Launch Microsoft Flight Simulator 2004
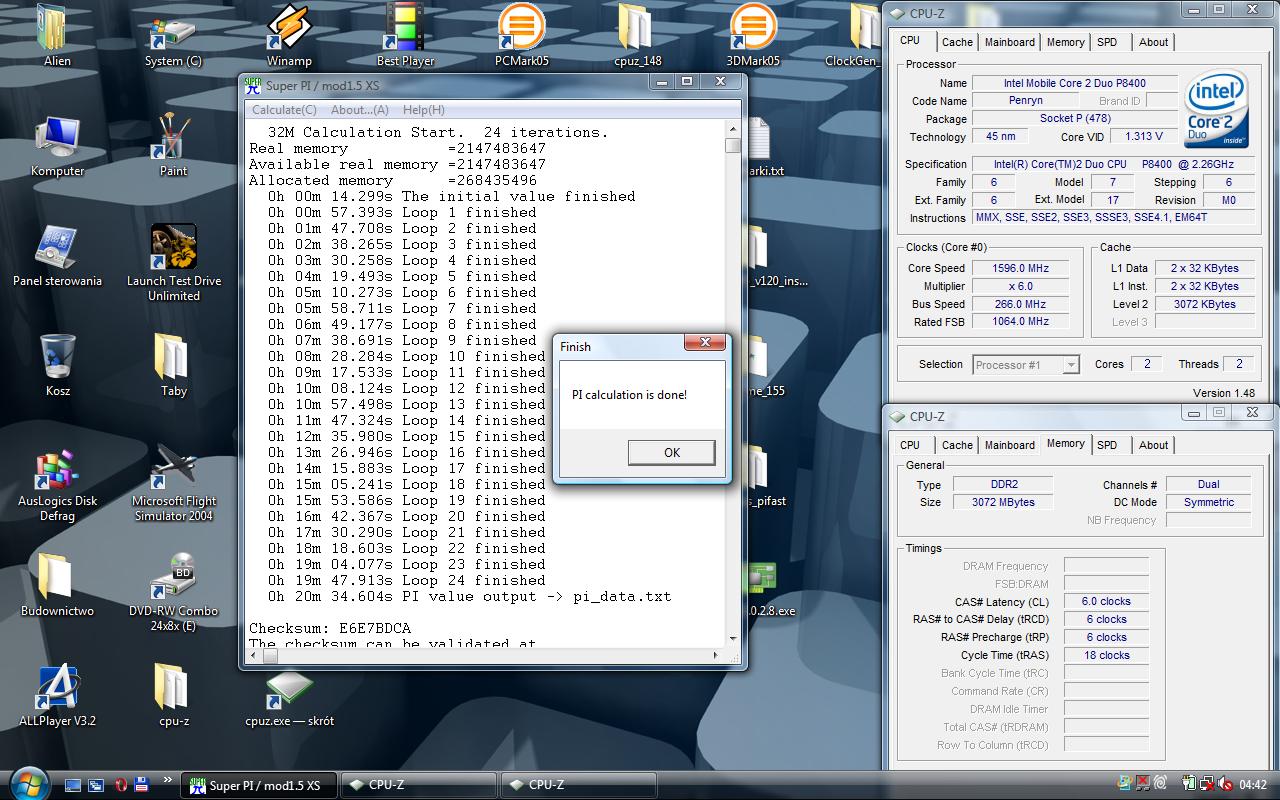Viewport: 1280px width, 800px height. click(174, 484)
